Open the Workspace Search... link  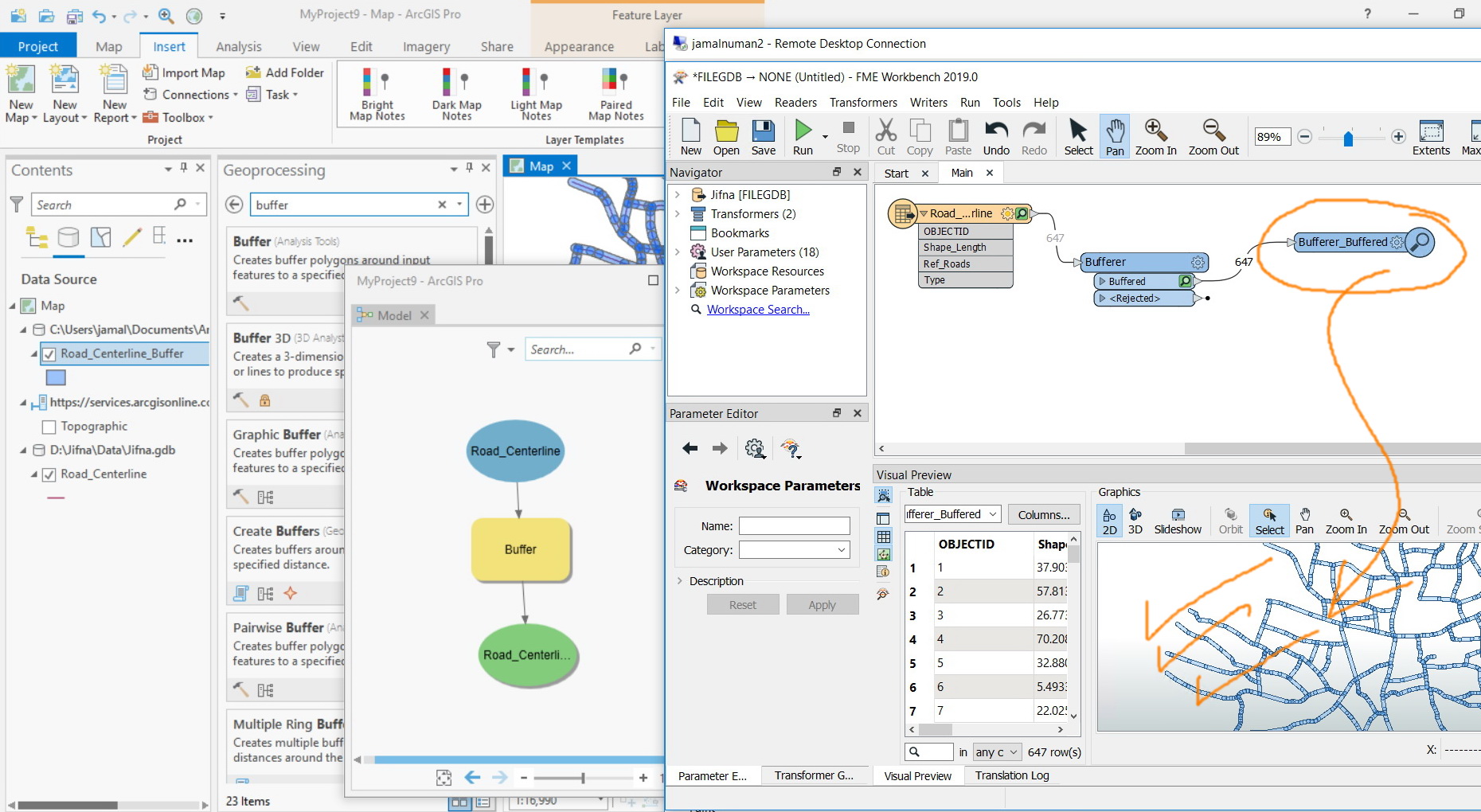click(758, 310)
